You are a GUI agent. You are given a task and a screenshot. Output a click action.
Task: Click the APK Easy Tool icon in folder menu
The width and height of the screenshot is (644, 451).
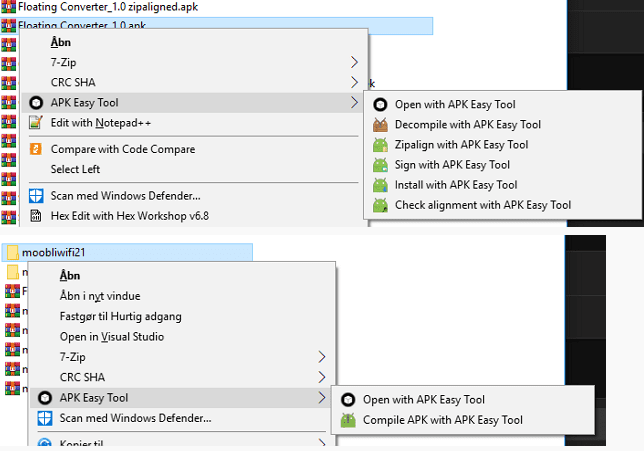[x=45, y=398]
